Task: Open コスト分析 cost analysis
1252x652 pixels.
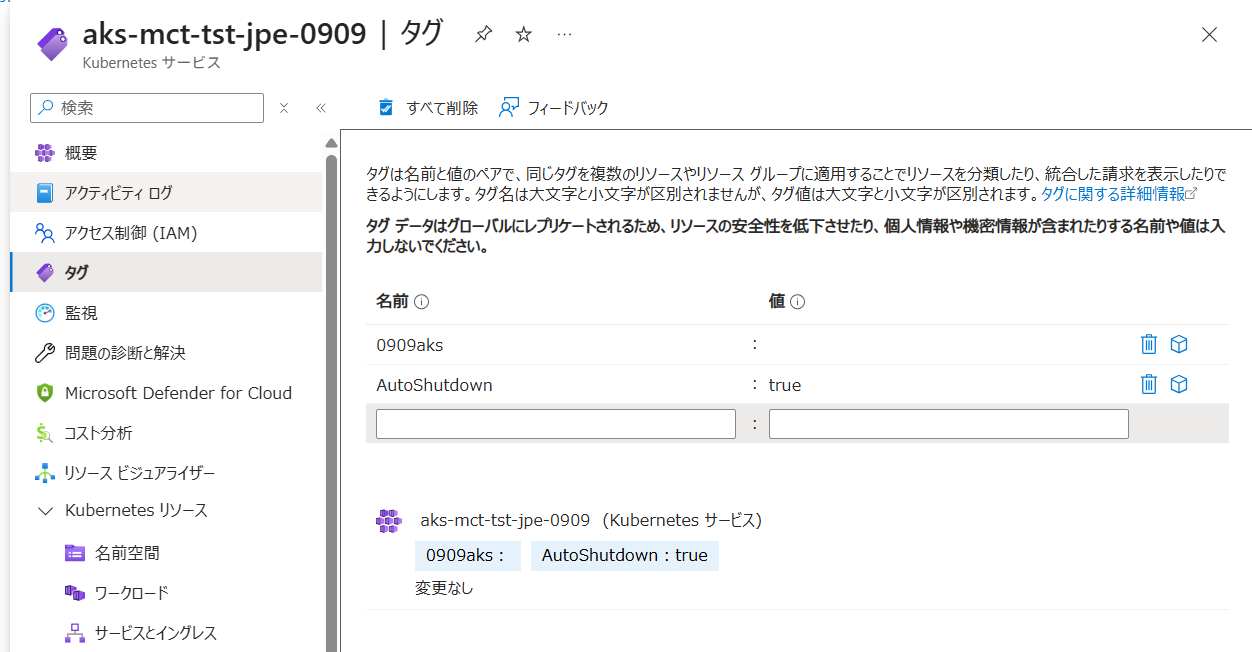Action: (x=166, y=433)
